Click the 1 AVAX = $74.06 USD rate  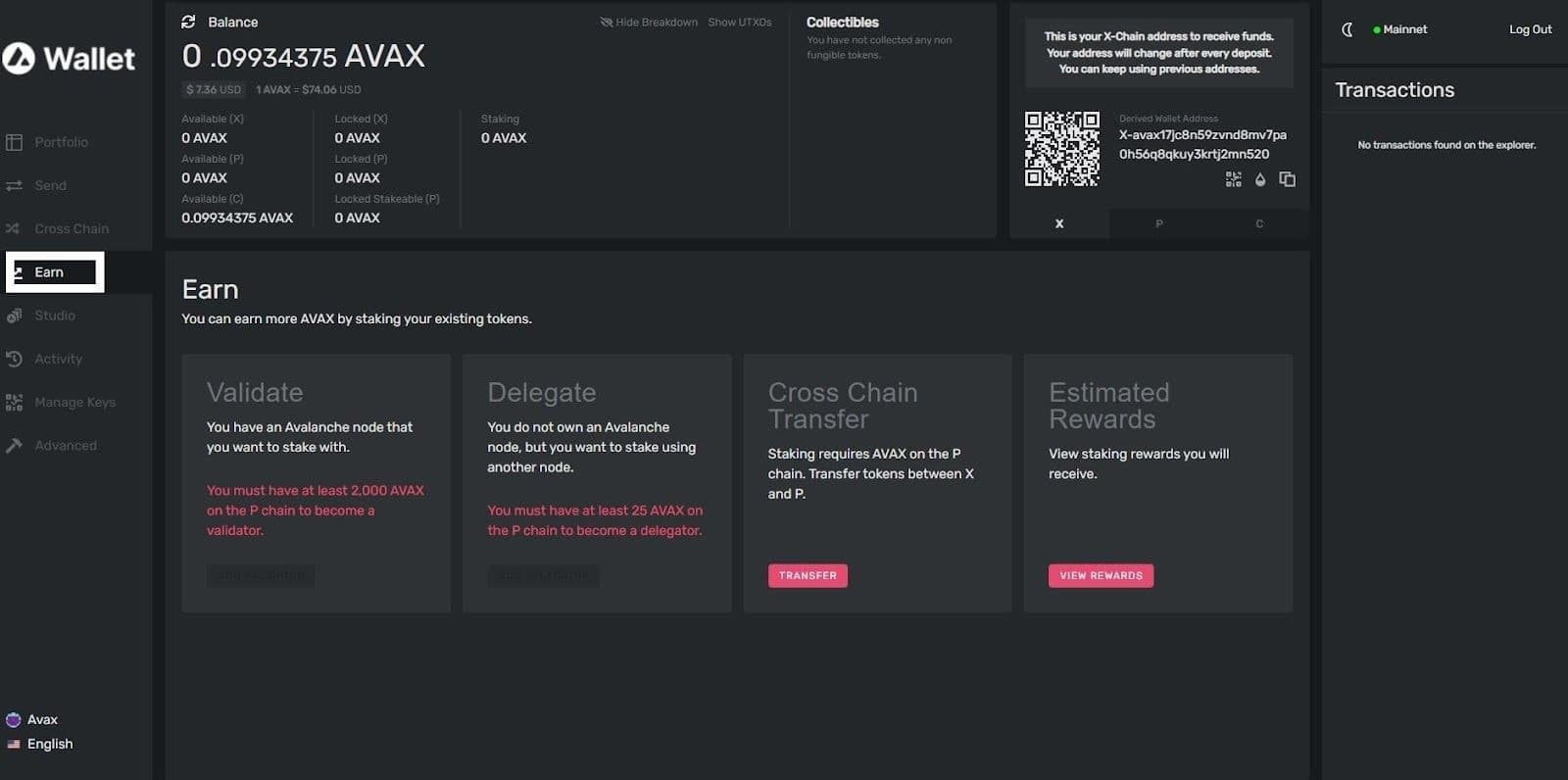pos(308,89)
